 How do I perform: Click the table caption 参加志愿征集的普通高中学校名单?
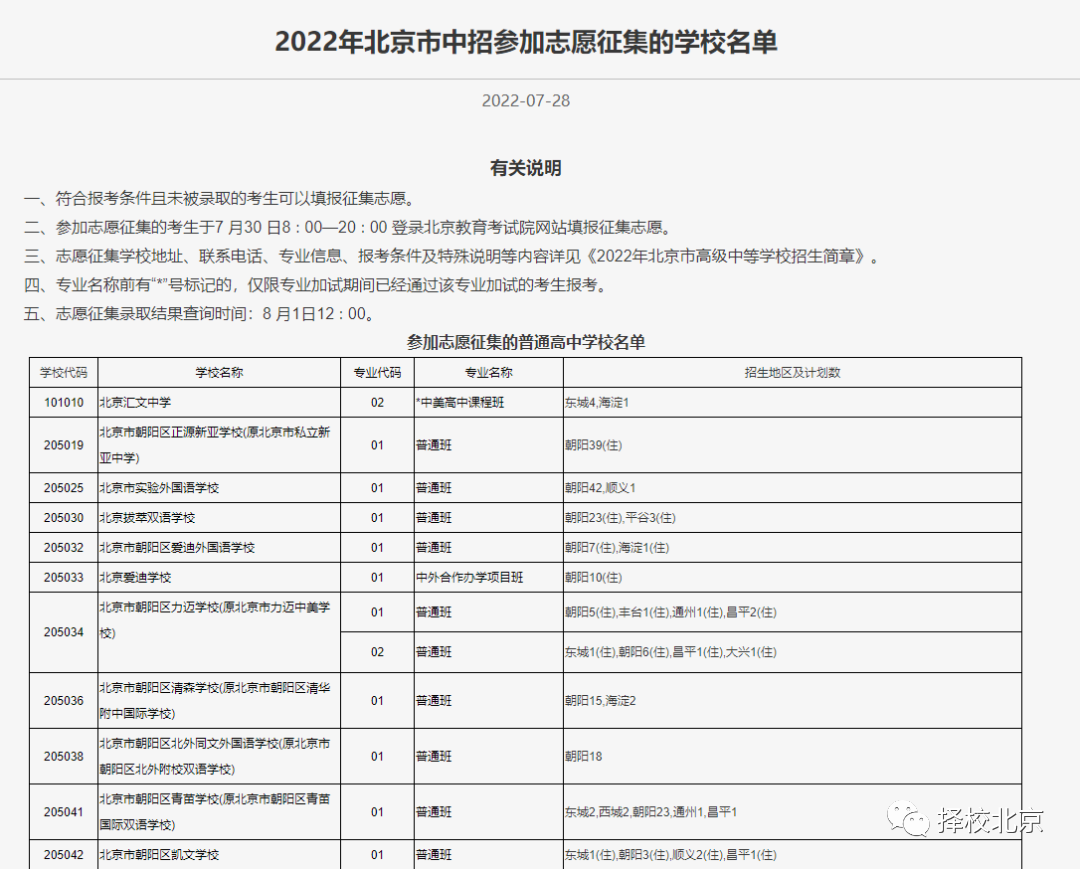coord(526,342)
